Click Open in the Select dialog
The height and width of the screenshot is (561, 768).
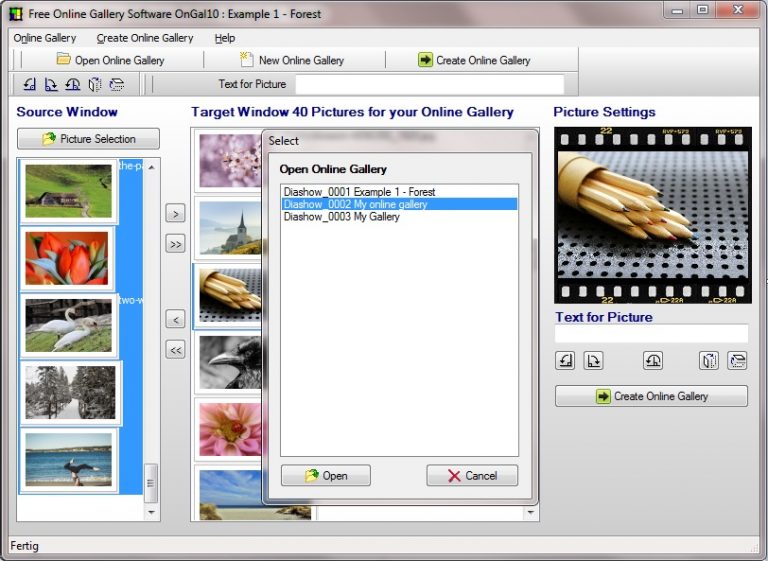tap(326, 475)
